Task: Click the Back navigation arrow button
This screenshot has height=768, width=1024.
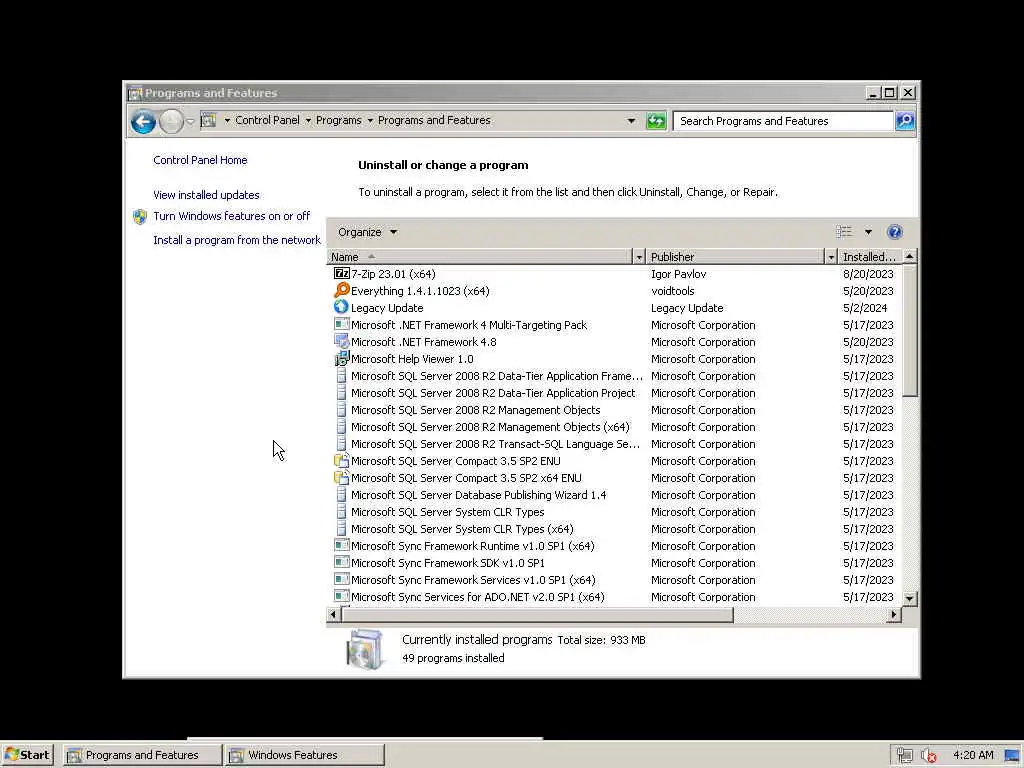Action: pyautogui.click(x=143, y=121)
